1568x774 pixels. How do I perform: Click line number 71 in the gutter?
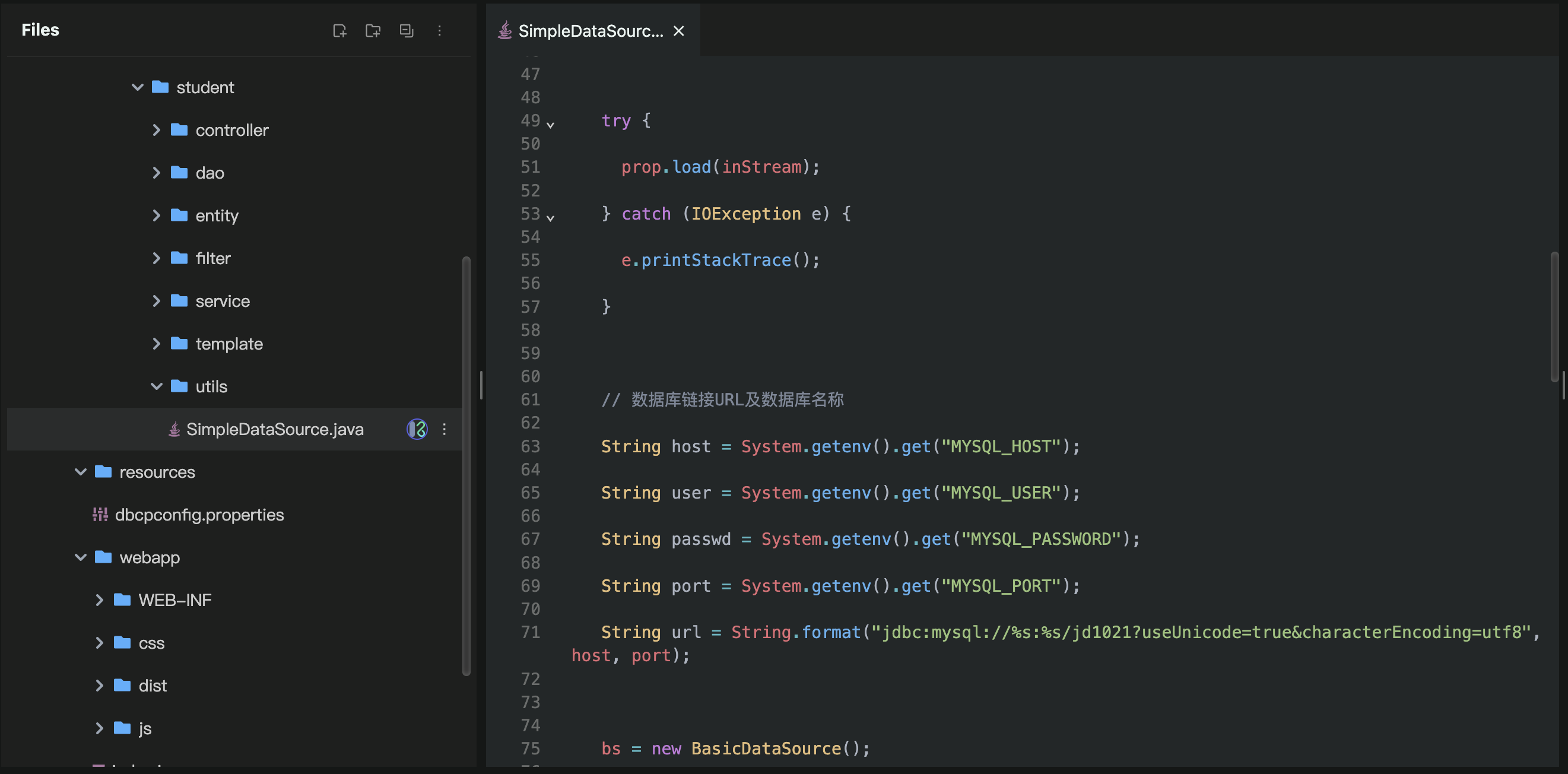click(x=530, y=632)
